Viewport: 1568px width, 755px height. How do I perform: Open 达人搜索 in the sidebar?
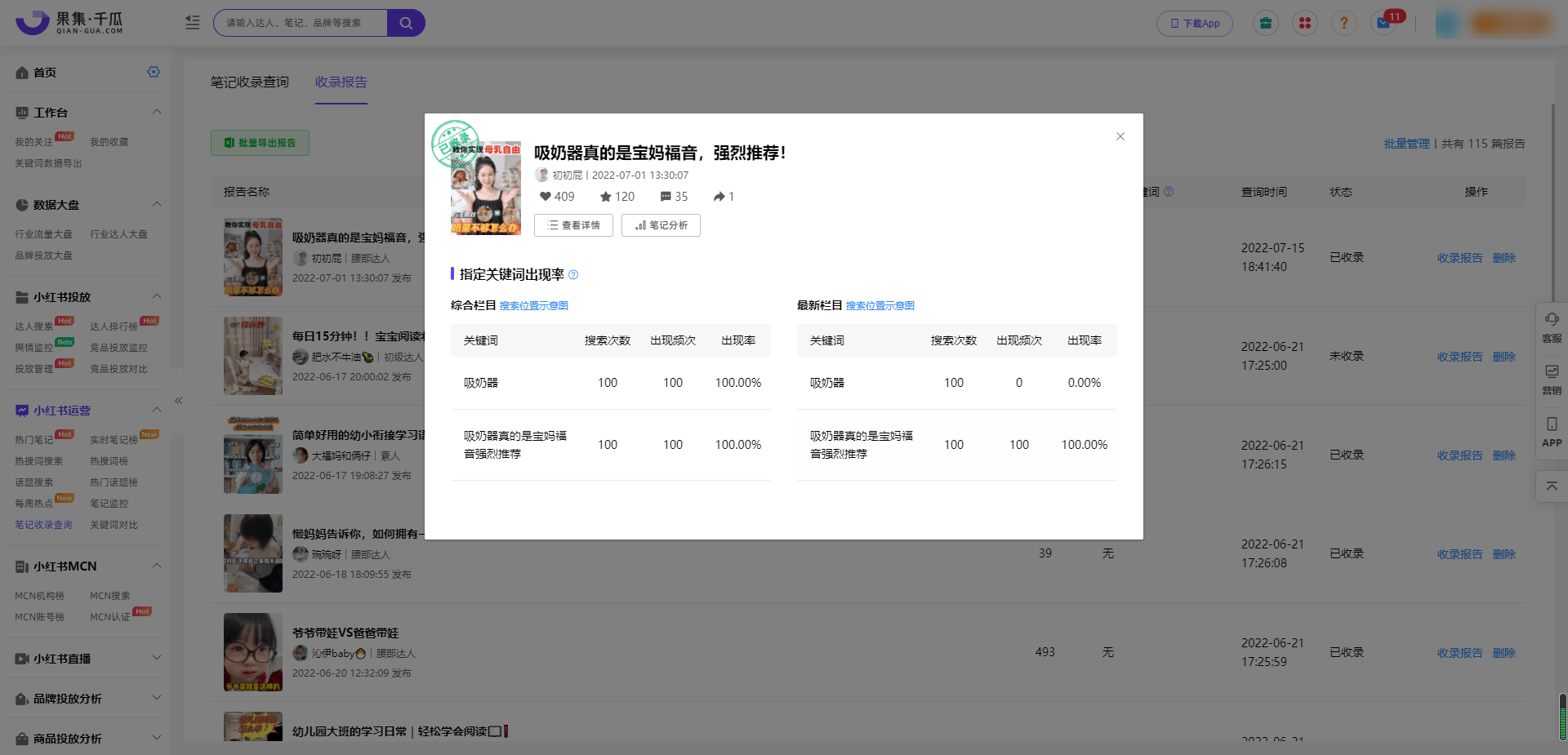coord(33,326)
